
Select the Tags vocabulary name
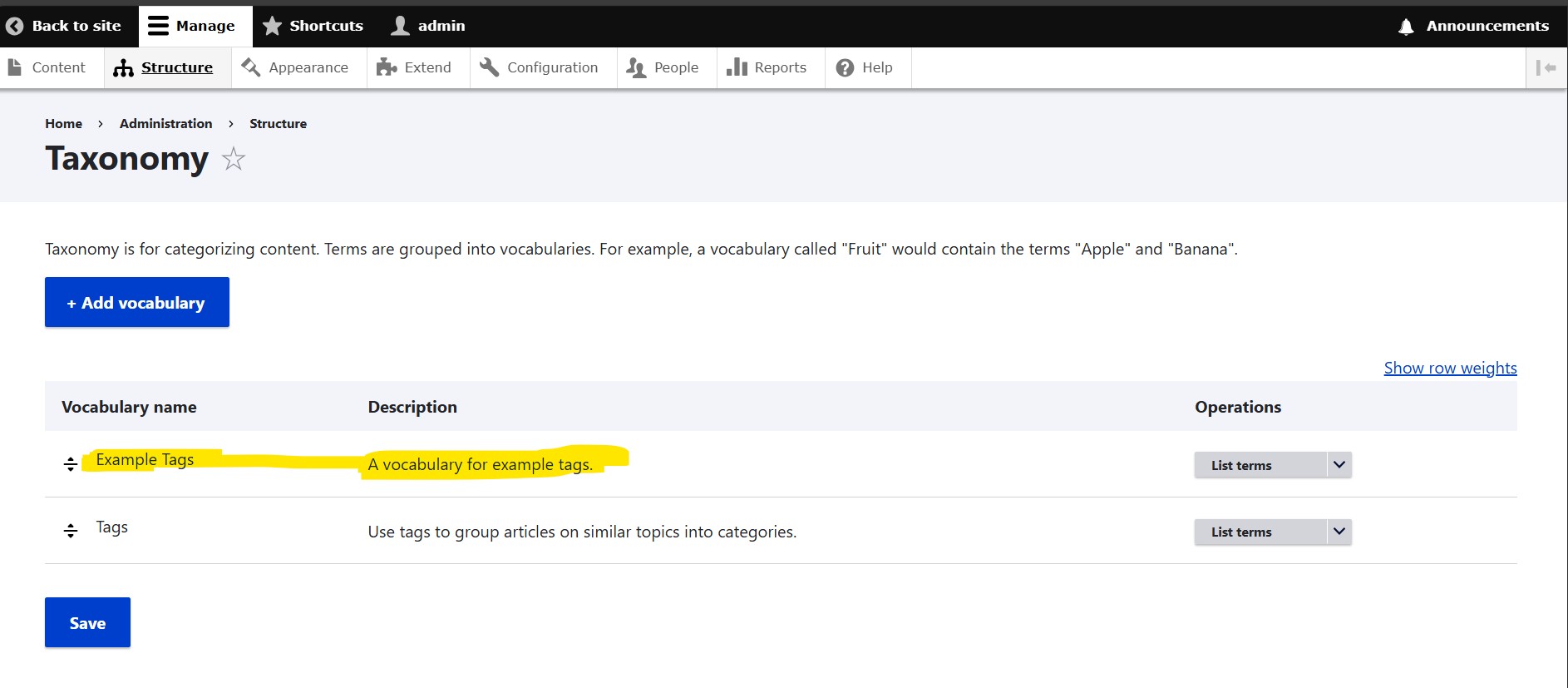tap(111, 527)
